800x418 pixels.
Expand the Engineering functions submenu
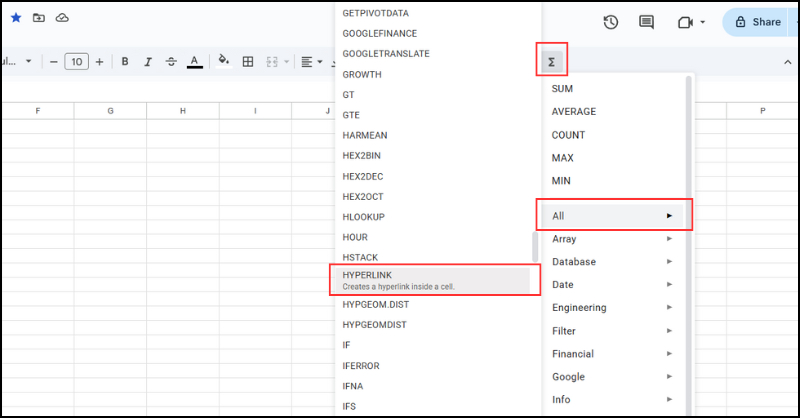(x=614, y=308)
